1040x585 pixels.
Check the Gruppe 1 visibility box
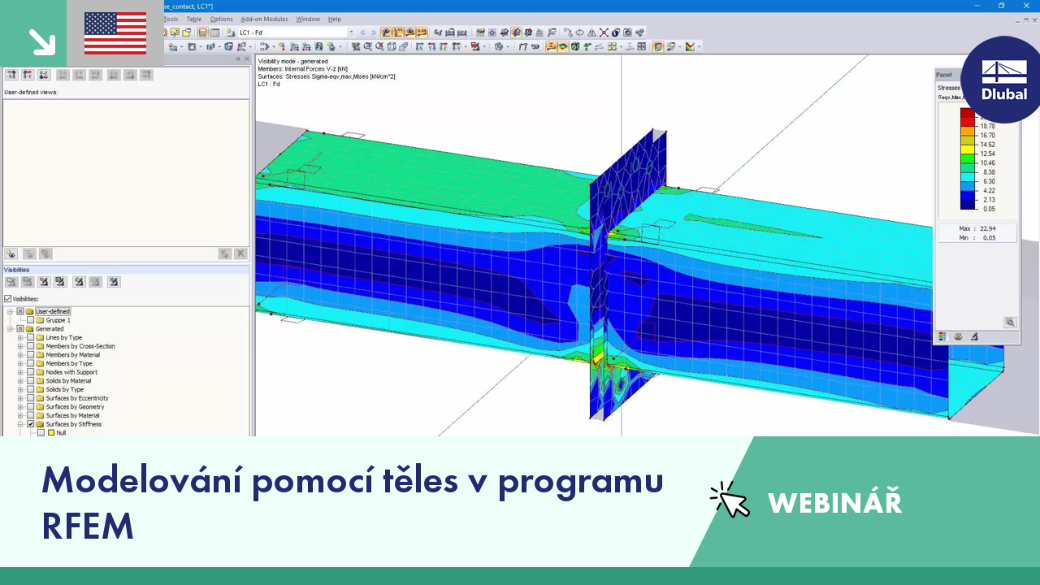tap(31, 320)
